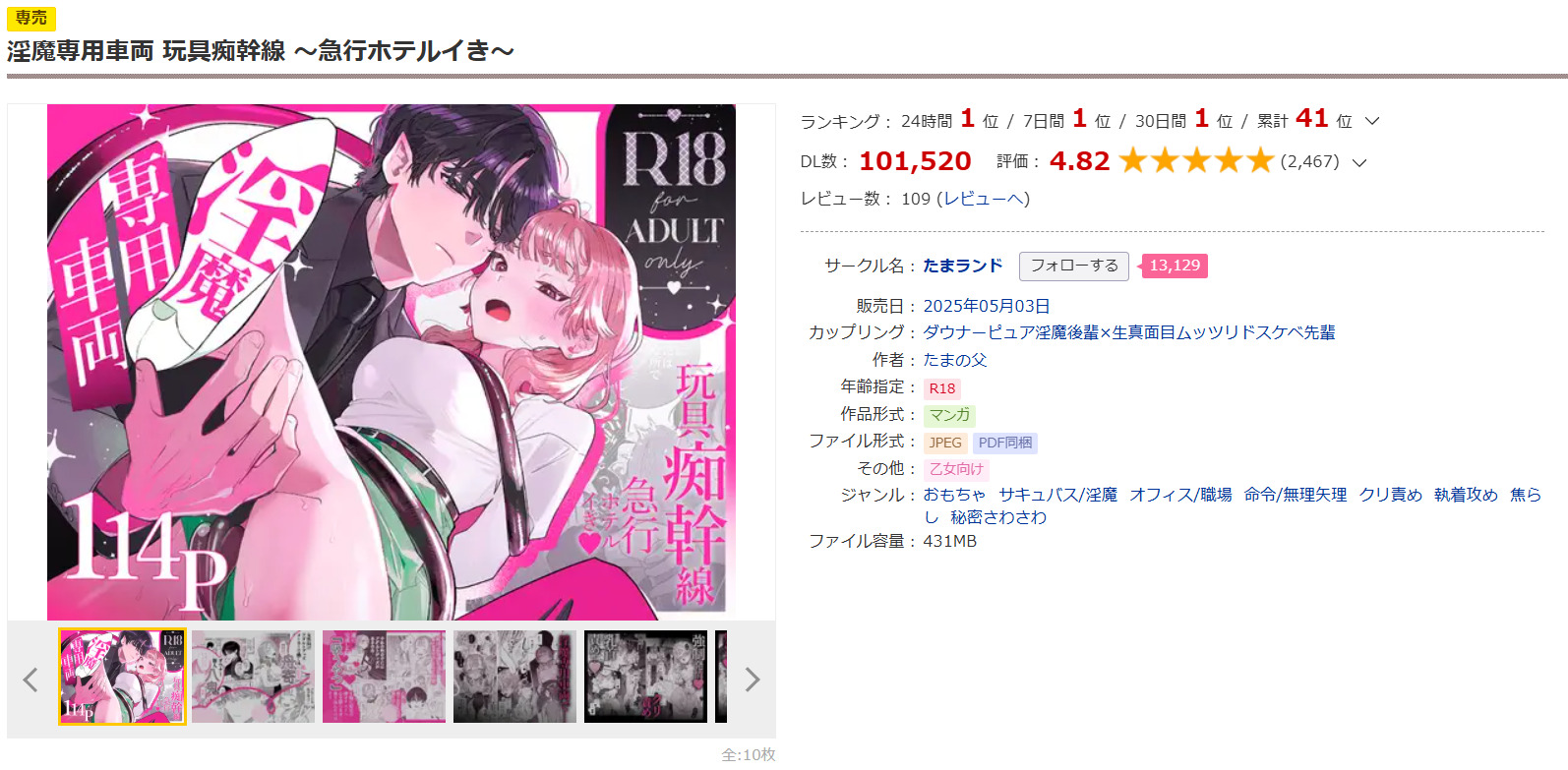Click the 乙女向け tag
The image size is (1568, 770).
tap(956, 469)
